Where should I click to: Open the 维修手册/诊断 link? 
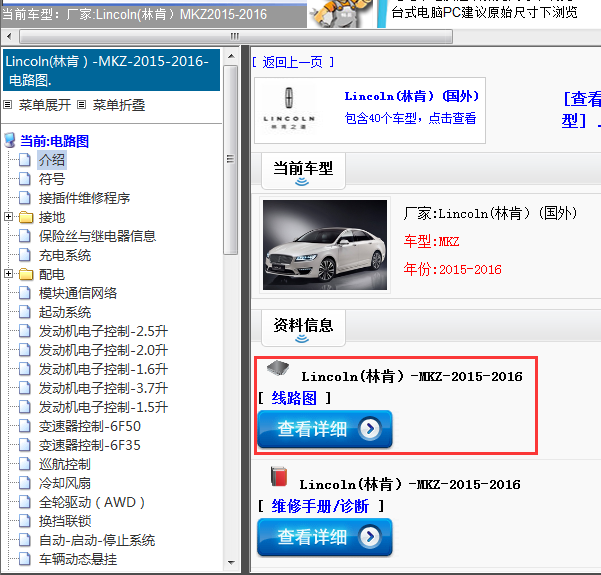point(320,506)
